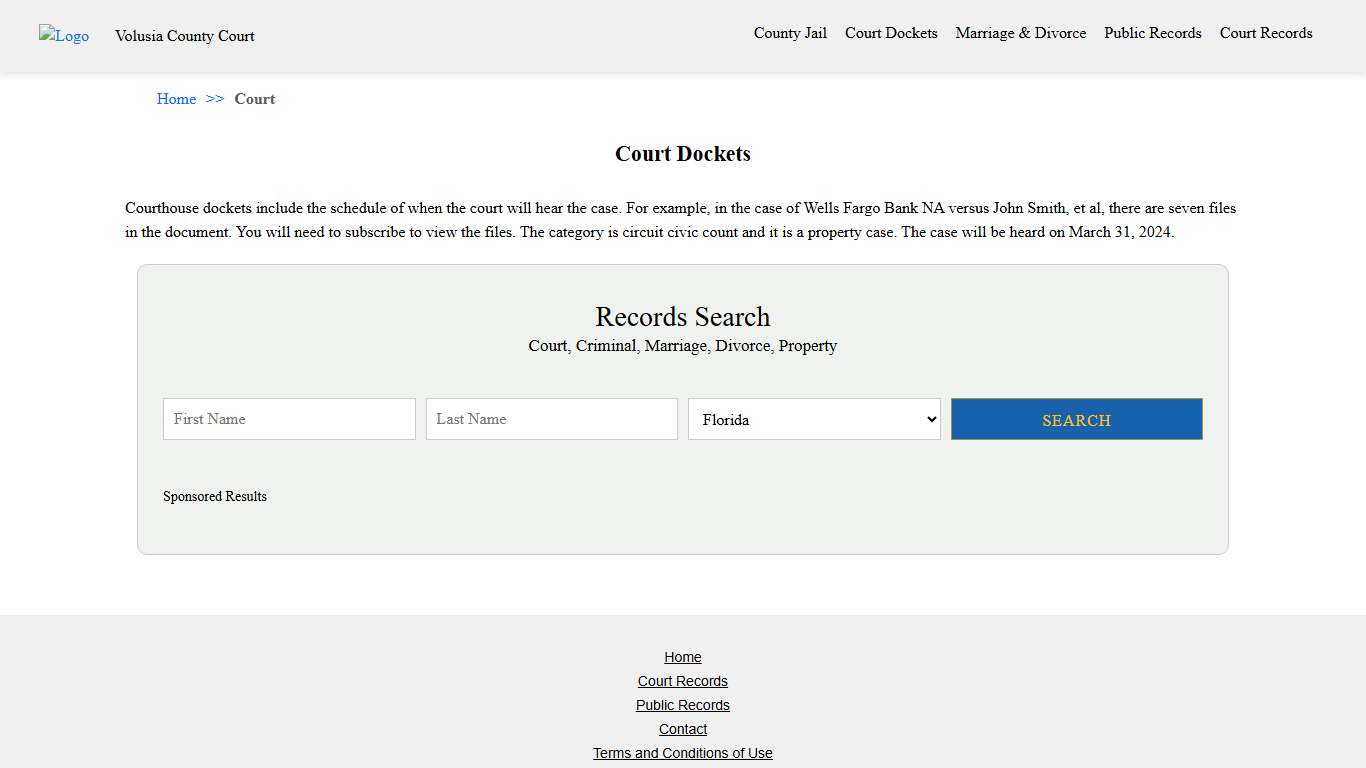Viewport: 1366px width, 768px height.
Task: Open Public Records from the top navigation
Action: 1152,33
